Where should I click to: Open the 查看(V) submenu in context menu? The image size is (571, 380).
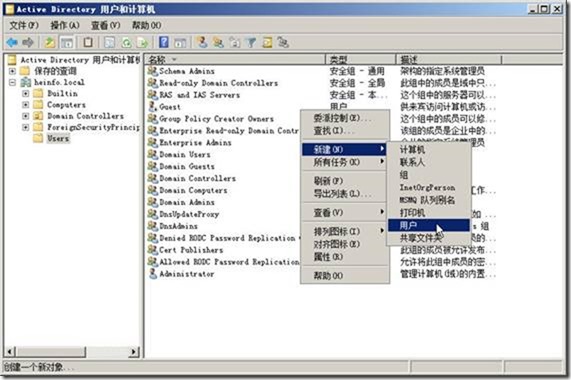[x=344, y=212]
